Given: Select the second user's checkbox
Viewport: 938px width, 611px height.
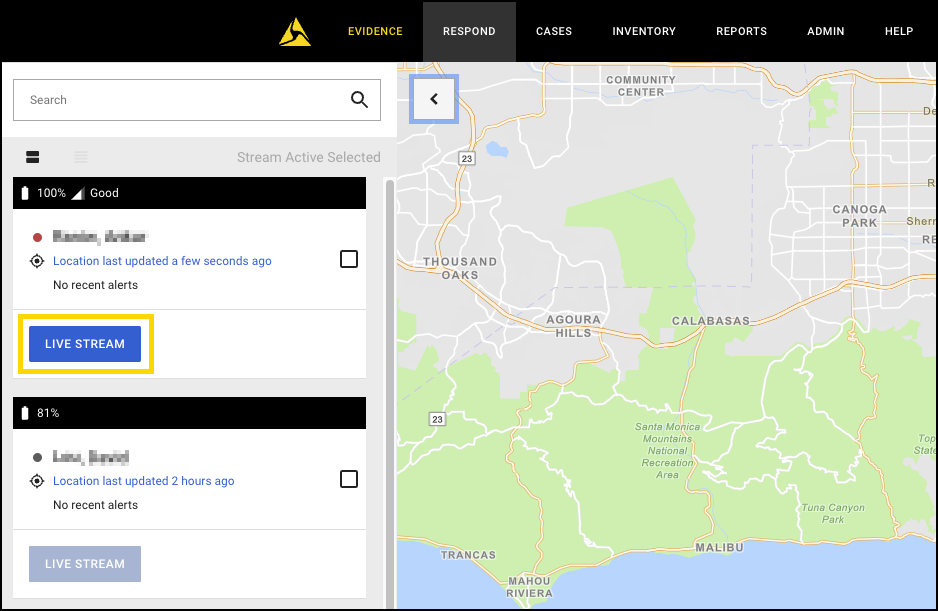Looking at the screenshot, I should click(x=348, y=480).
